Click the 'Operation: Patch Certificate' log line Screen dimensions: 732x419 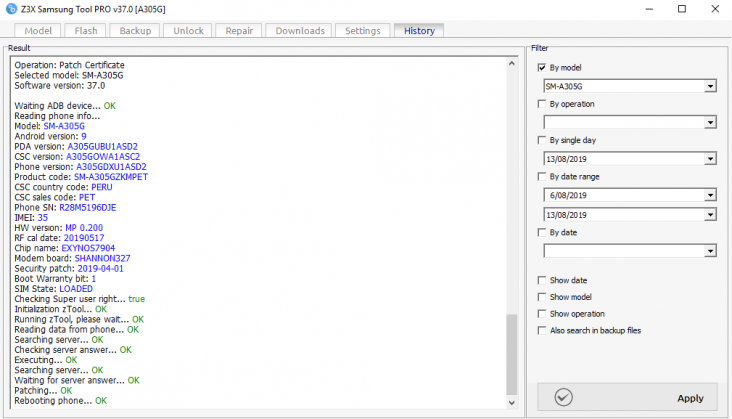pyautogui.click(x=70, y=65)
